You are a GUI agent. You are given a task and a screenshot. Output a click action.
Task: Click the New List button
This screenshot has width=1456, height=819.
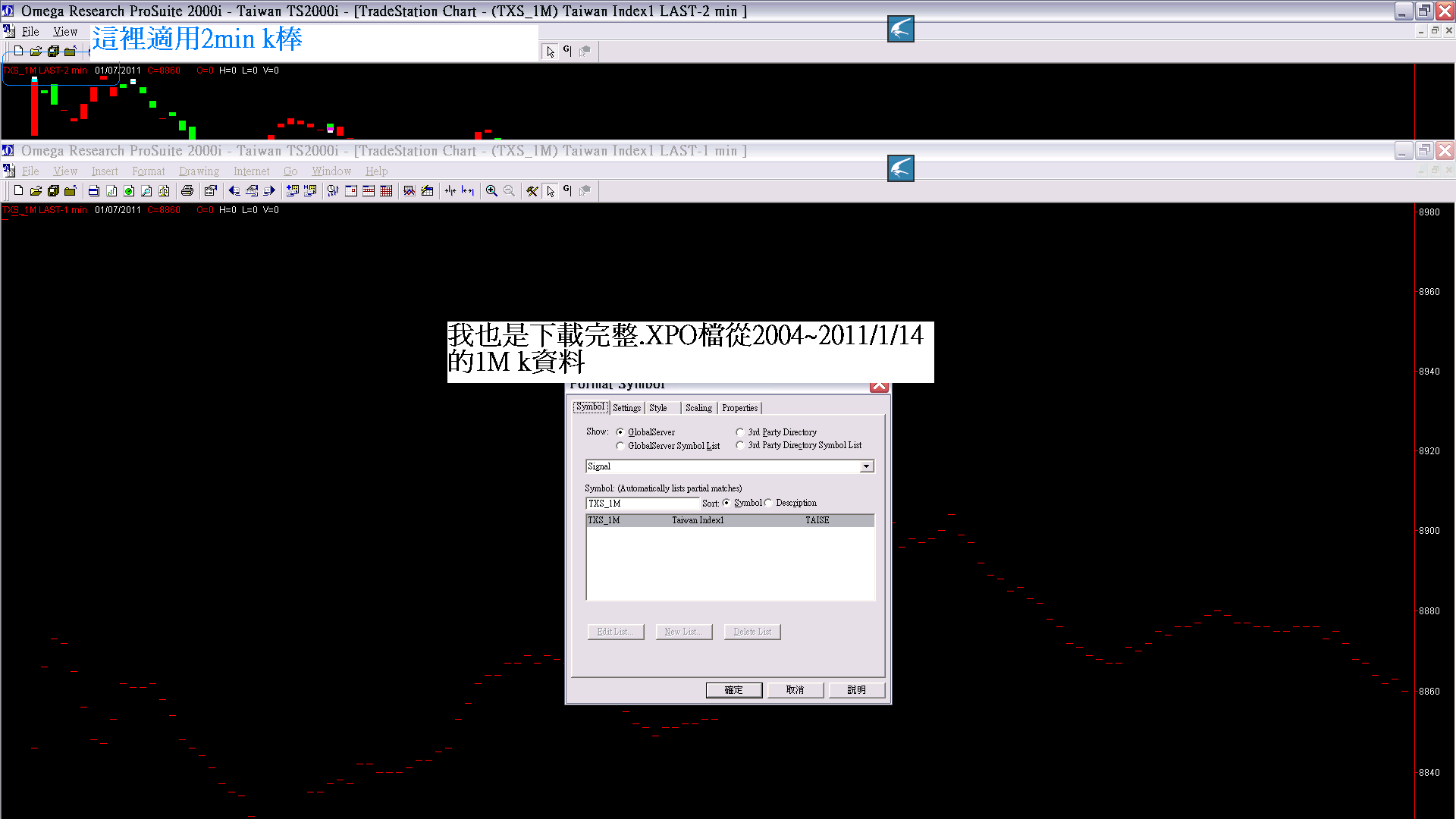683,632
